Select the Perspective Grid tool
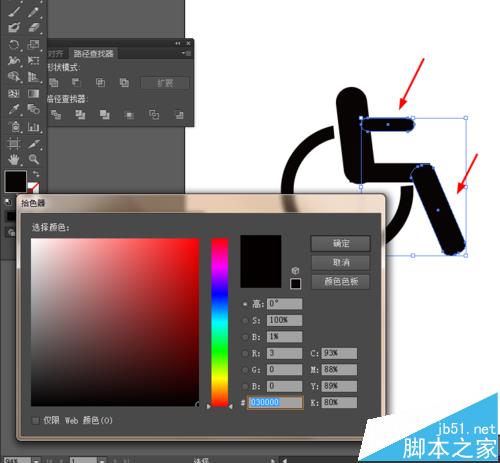The image size is (500, 463). pyautogui.click(x=33, y=77)
